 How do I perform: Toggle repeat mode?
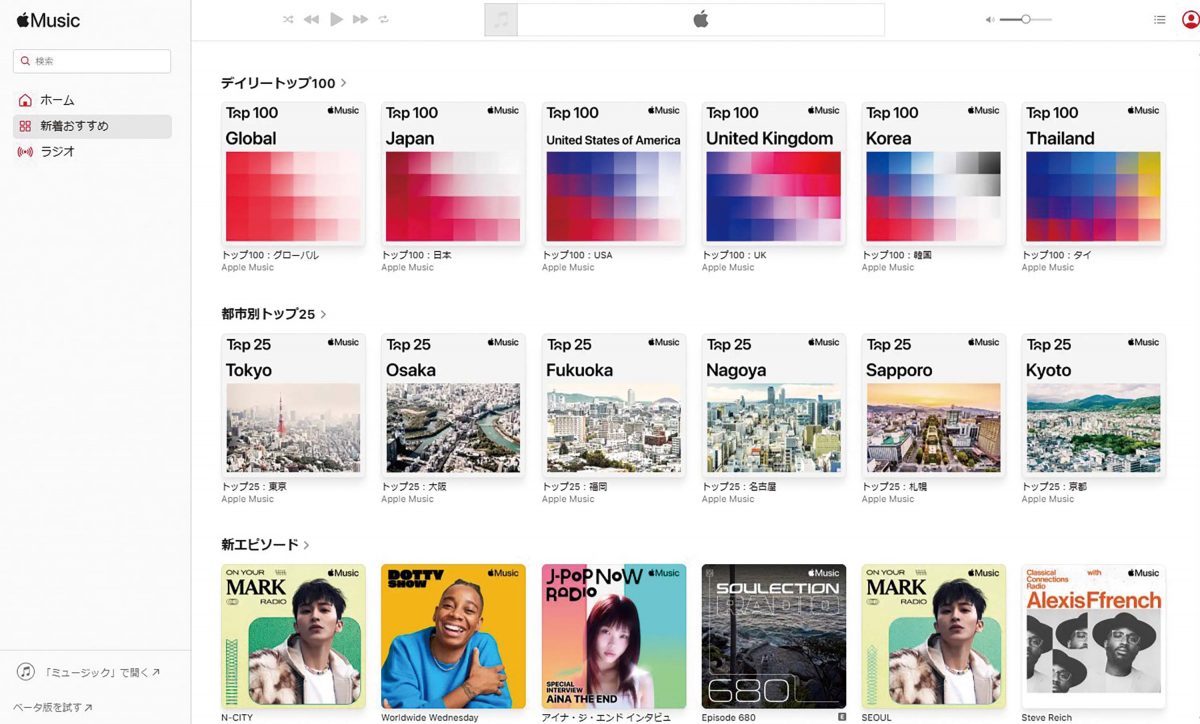(x=384, y=19)
